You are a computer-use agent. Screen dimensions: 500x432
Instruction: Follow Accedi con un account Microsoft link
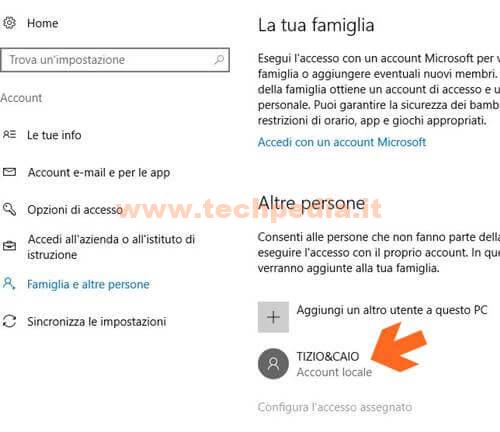pyautogui.click(x=342, y=142)
